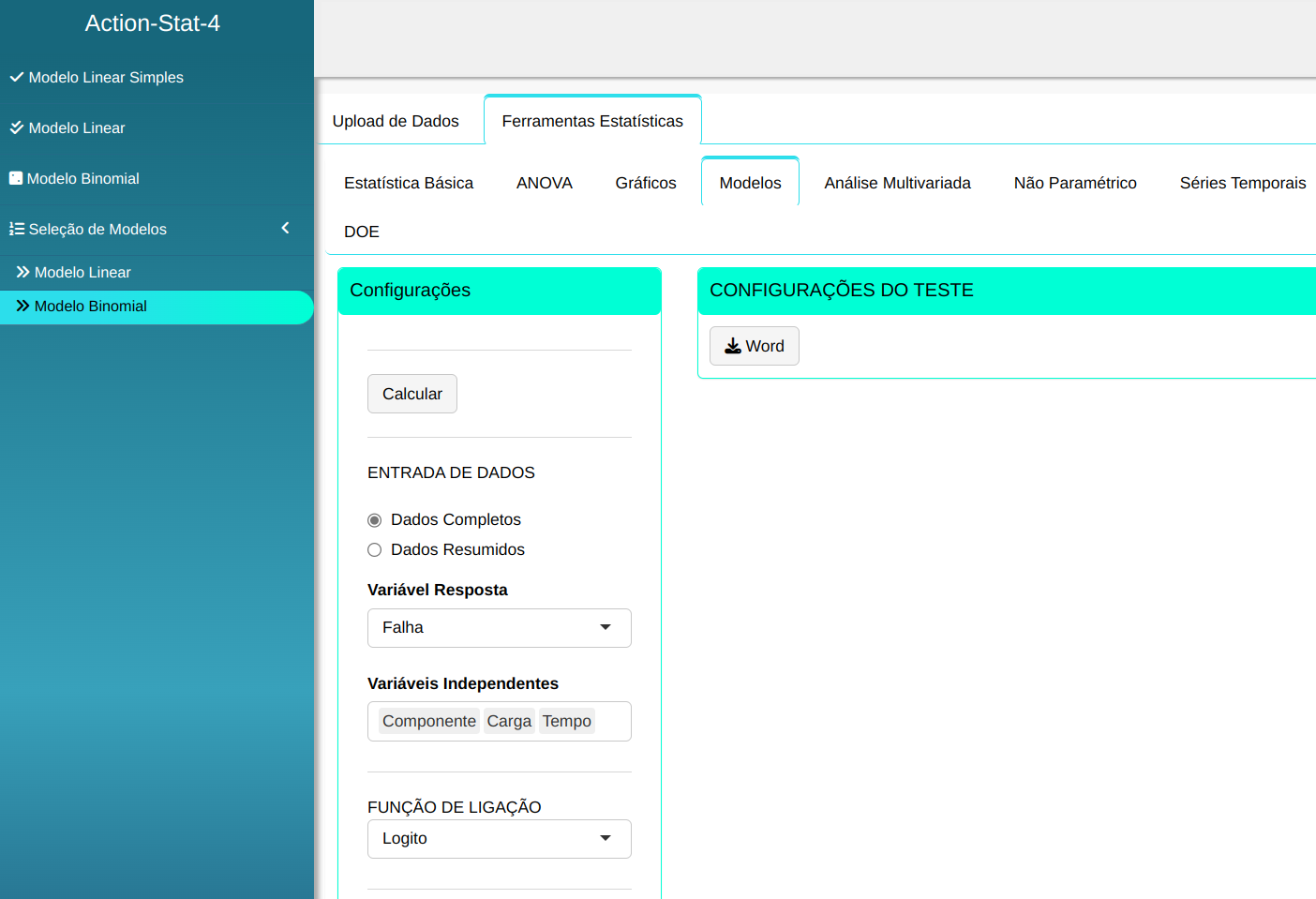Collapse Seleção de Modelos with the chevron
The width and height of the screenshot is (1316, 899).
pos(285,228)
